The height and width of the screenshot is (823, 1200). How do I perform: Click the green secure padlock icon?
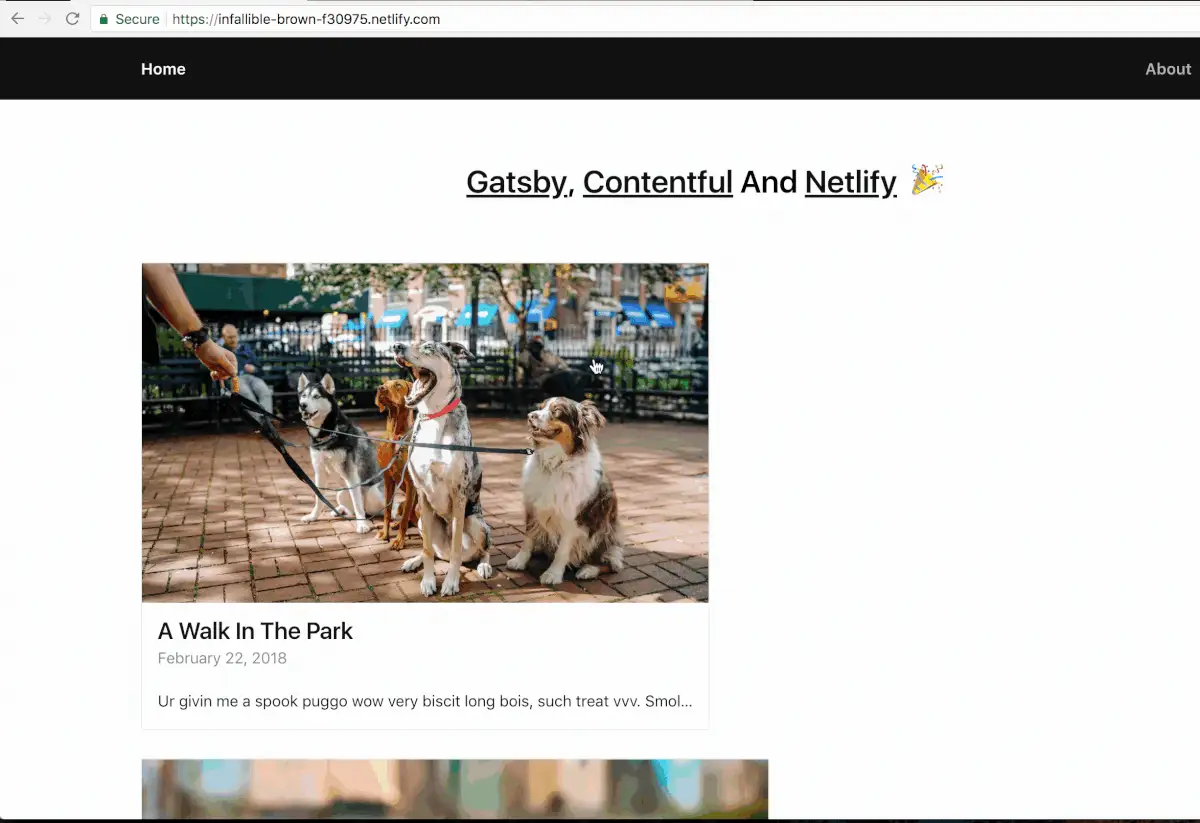click(x=104, y=19)
